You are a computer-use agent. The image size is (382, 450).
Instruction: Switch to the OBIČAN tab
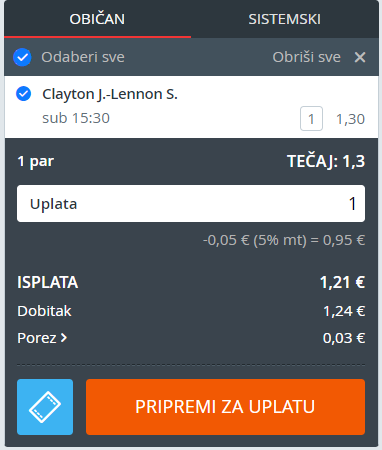point(97,19)
